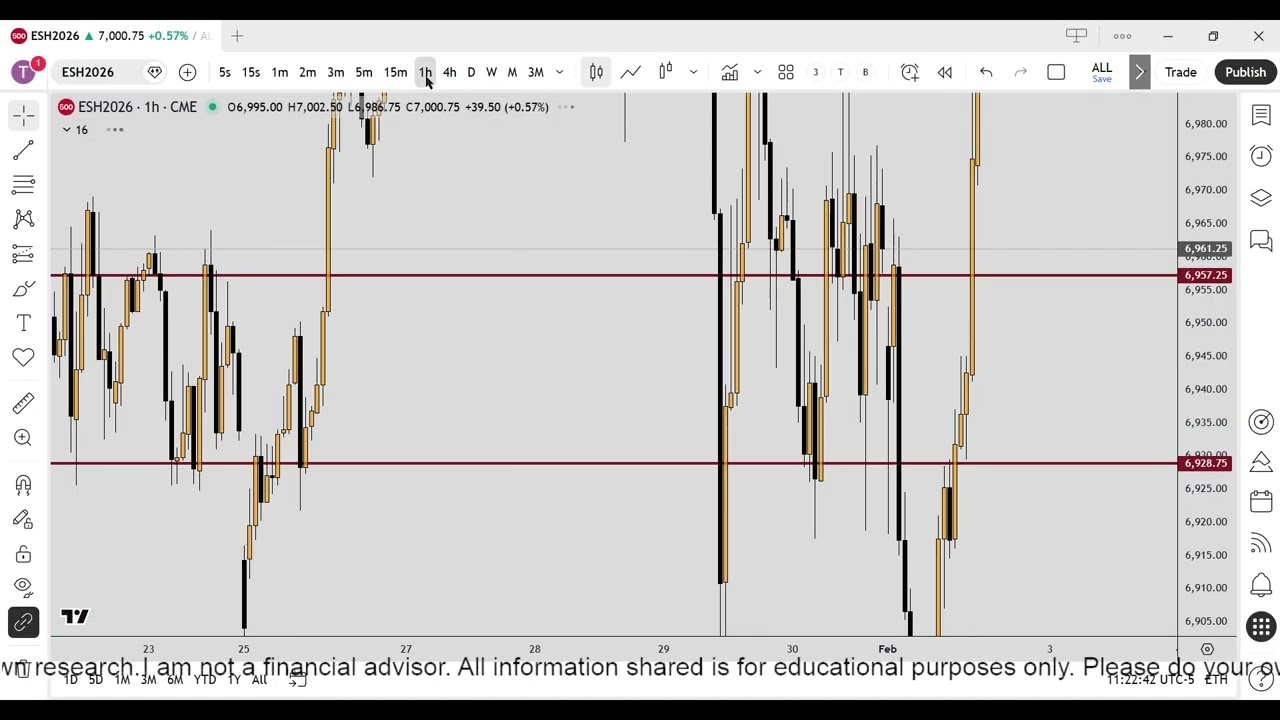
Task: Open the object tree layers panel
Action: [1261, 198]
